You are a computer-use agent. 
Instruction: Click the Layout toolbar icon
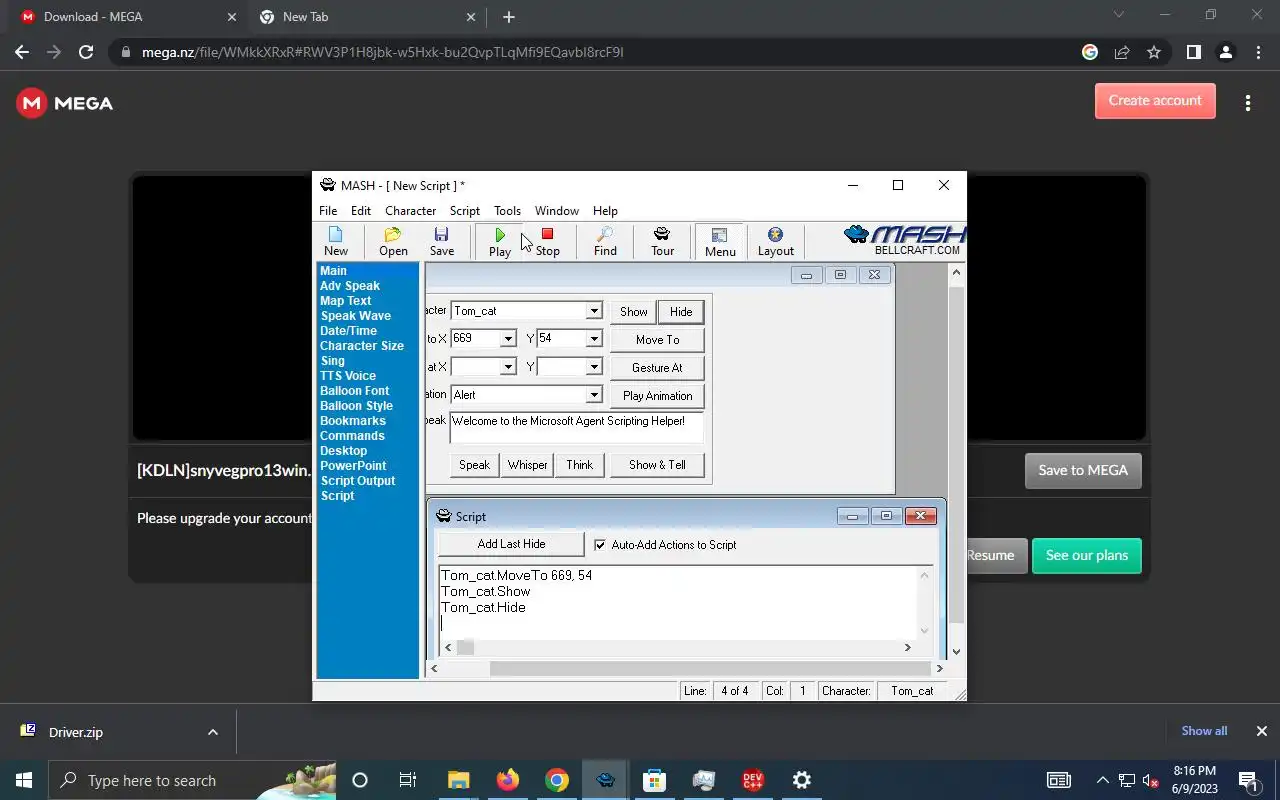point(775,241)
